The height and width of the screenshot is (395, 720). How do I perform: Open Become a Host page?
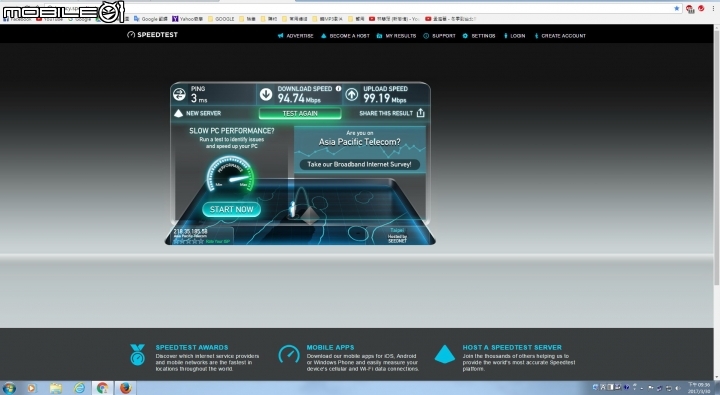click(345, 36)
